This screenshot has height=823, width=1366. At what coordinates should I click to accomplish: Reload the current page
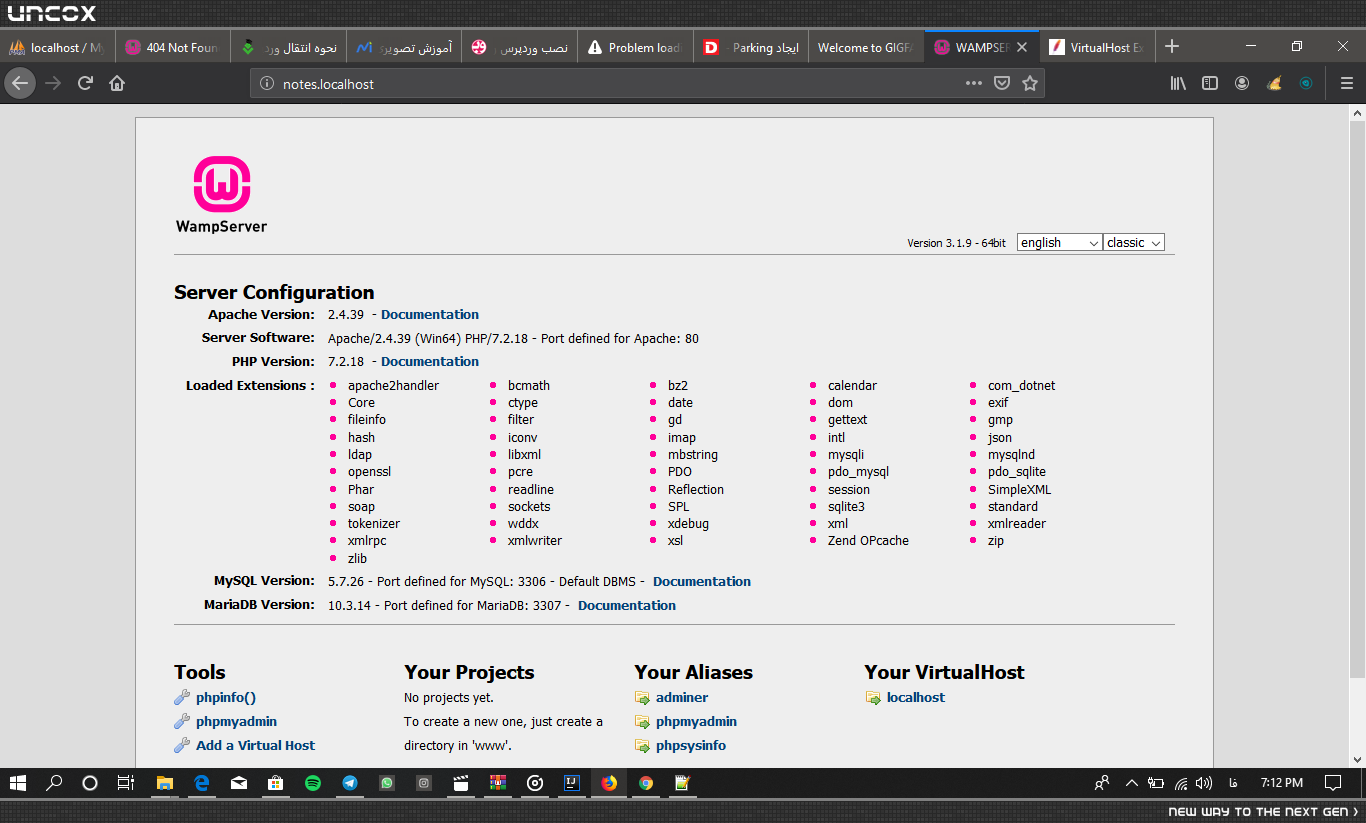tap(86, 83)
